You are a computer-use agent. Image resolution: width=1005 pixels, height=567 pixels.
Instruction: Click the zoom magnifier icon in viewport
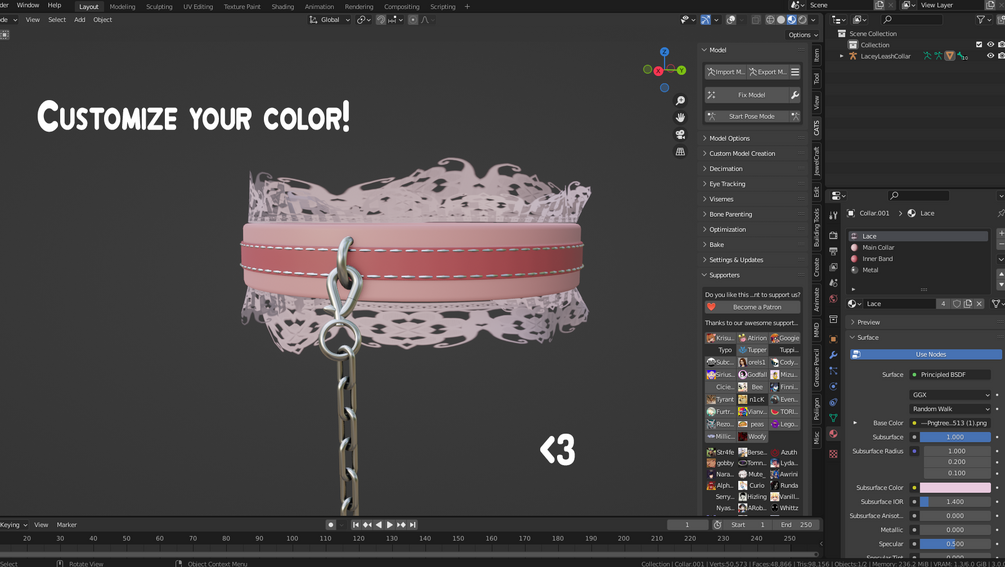pyautogui.click(x=680, y=101)
